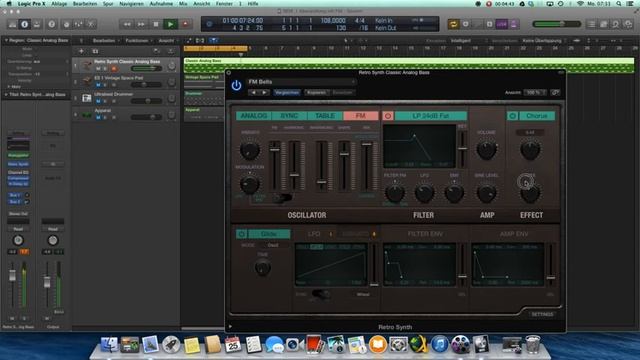Click the filter LFO knob
The height and width of the screenshot is (360, 640).
(424, 193)
